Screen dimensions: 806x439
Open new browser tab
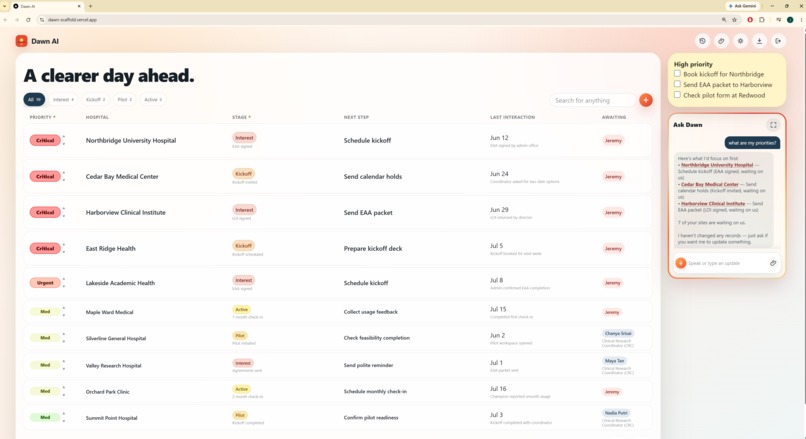[90, 6]
